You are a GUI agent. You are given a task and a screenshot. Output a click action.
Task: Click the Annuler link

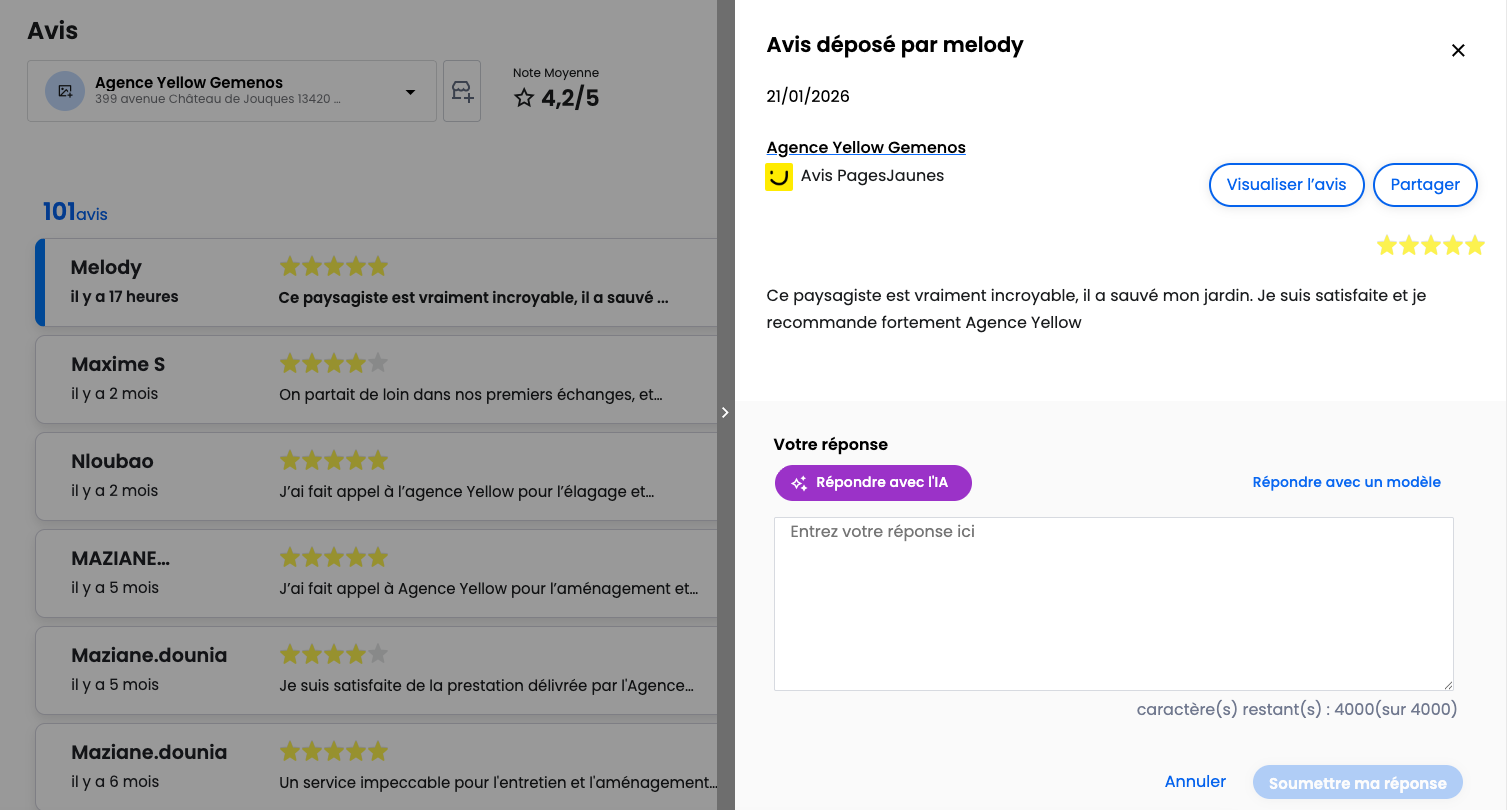pyautogui.click(x=1195, y=782)
